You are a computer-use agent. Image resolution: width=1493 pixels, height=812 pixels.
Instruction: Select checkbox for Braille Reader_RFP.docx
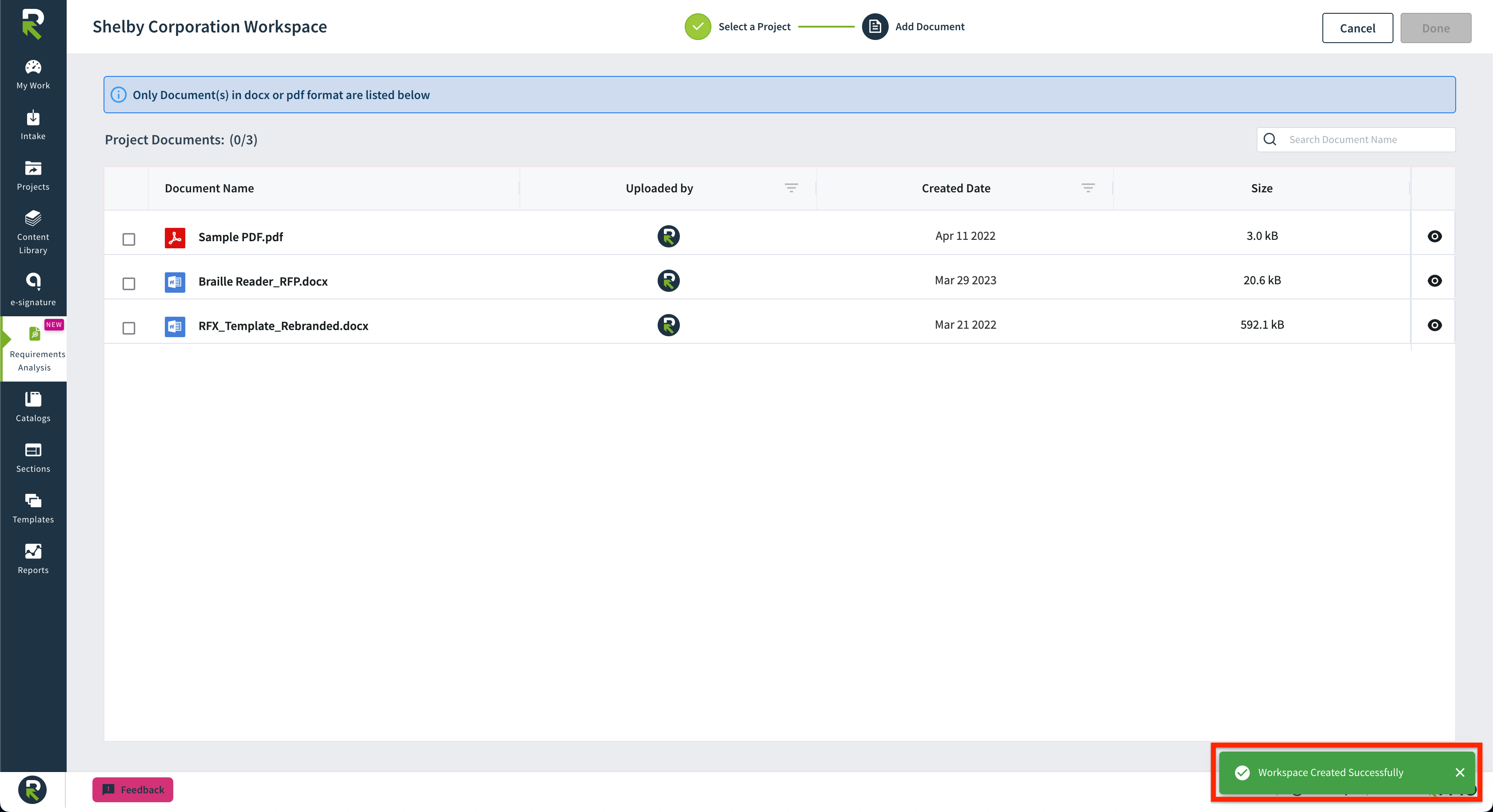[129, 283]
